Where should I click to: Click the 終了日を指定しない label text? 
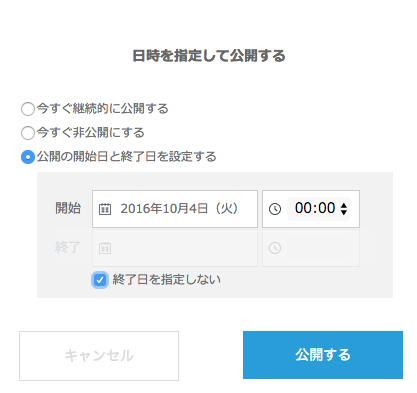pyautogui.click(x=167, y=279)
